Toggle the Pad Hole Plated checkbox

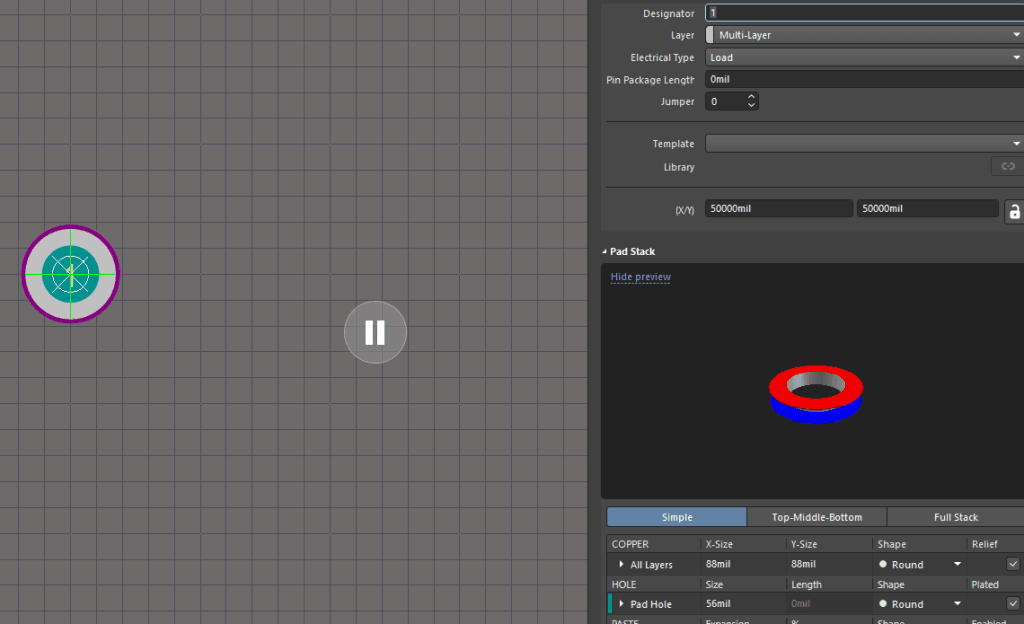pos(1013,604)
